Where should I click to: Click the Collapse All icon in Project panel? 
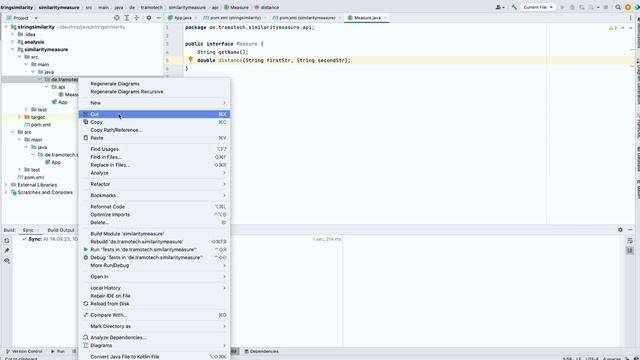tap(137, 18)
